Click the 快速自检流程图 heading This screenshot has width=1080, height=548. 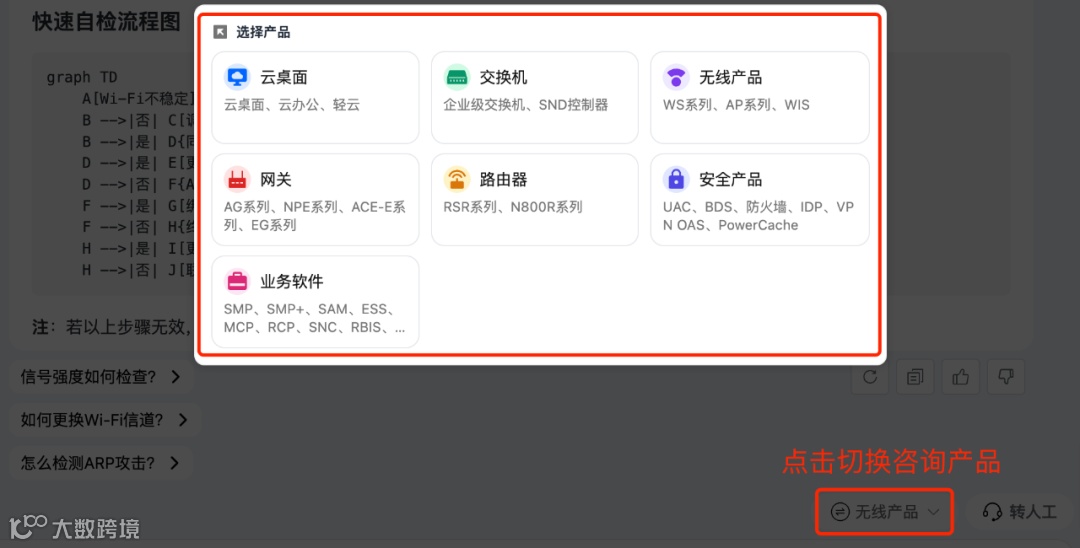(107, 21)
